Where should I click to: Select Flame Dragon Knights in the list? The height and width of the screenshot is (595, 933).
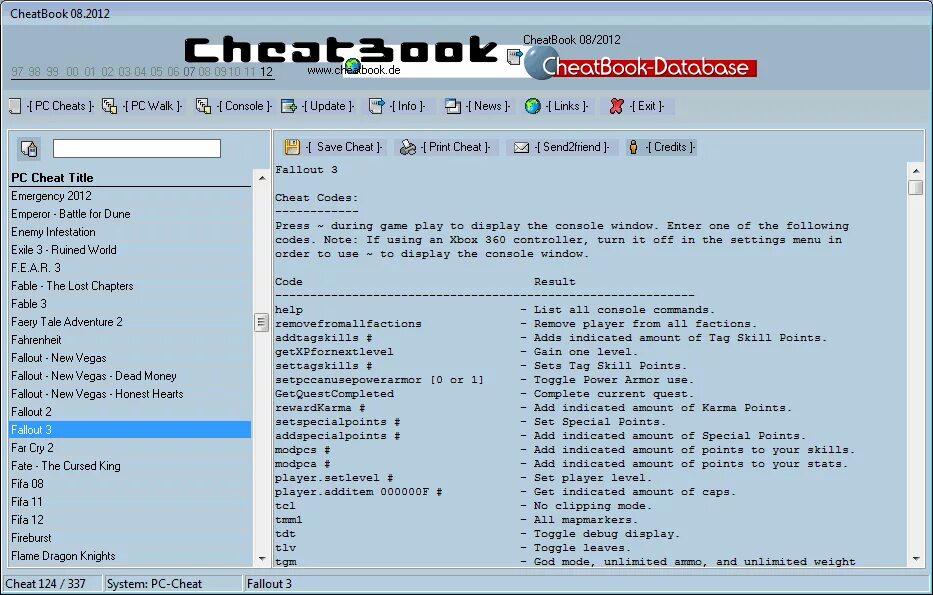130,556
